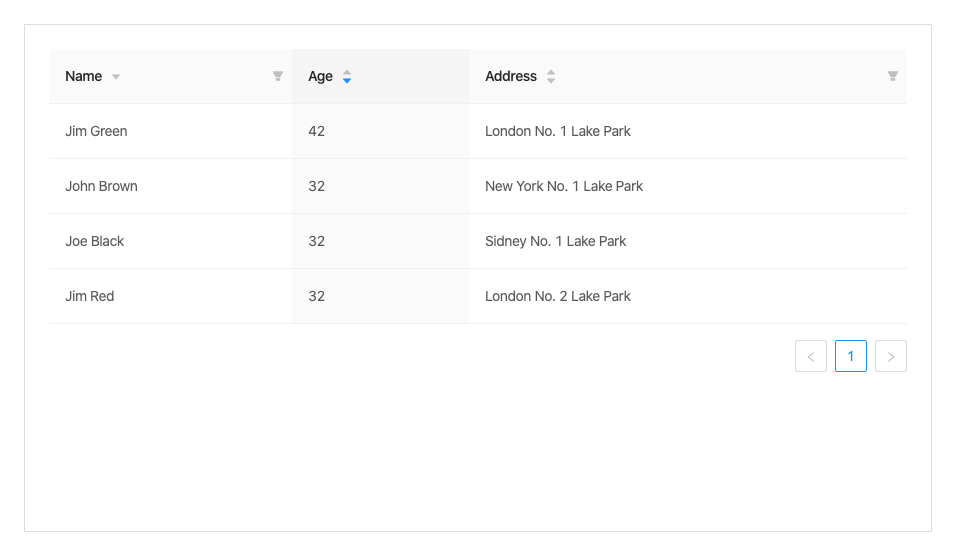Image resolution: width=956 pixels, height=556 pixels.
Task: Go to the next page arrow
Action: tap(891, 356)
